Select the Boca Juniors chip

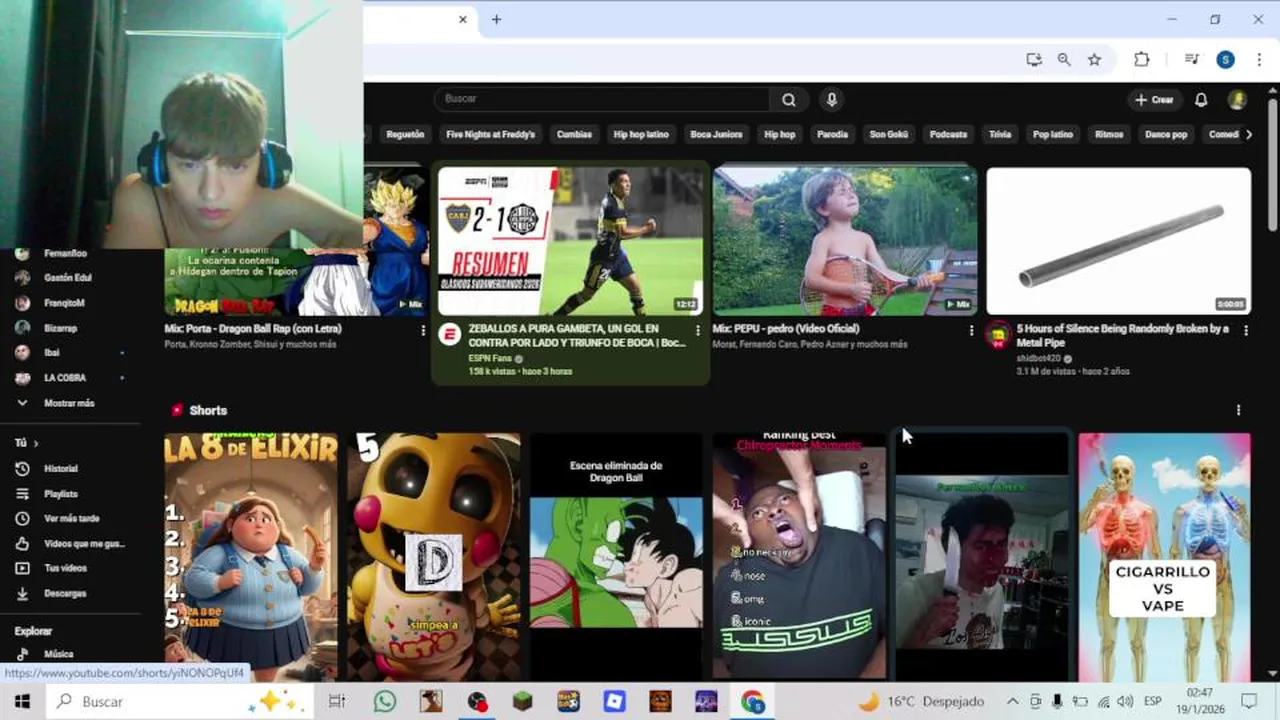pos(716,134)
